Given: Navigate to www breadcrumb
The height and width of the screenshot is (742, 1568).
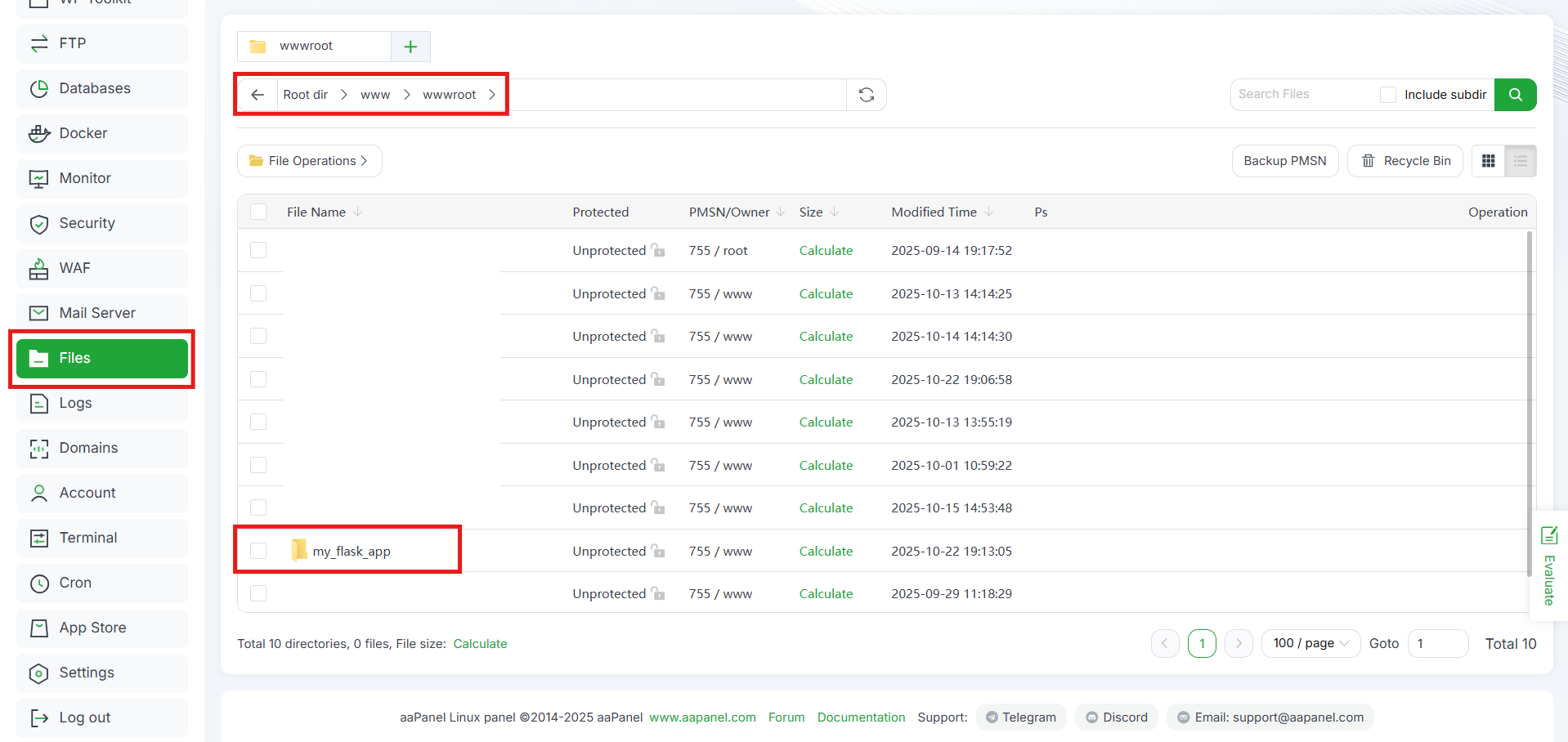Looking at the screenshot, I should (x=375, y=95).
